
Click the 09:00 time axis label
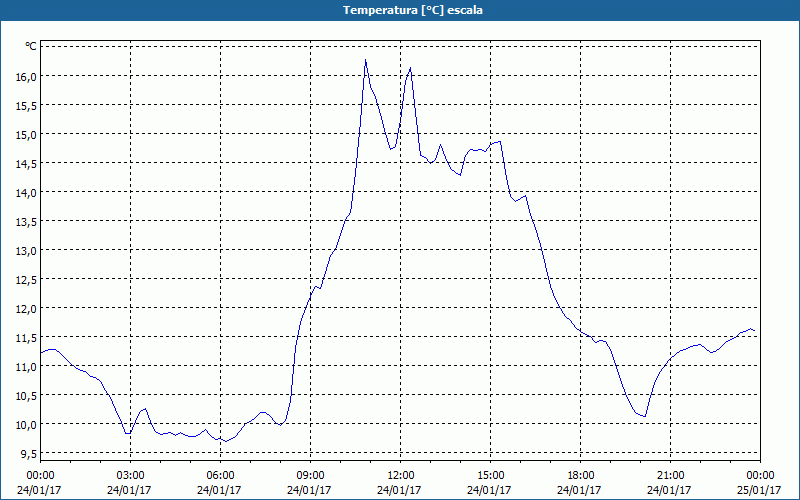[x=310, y=476]
